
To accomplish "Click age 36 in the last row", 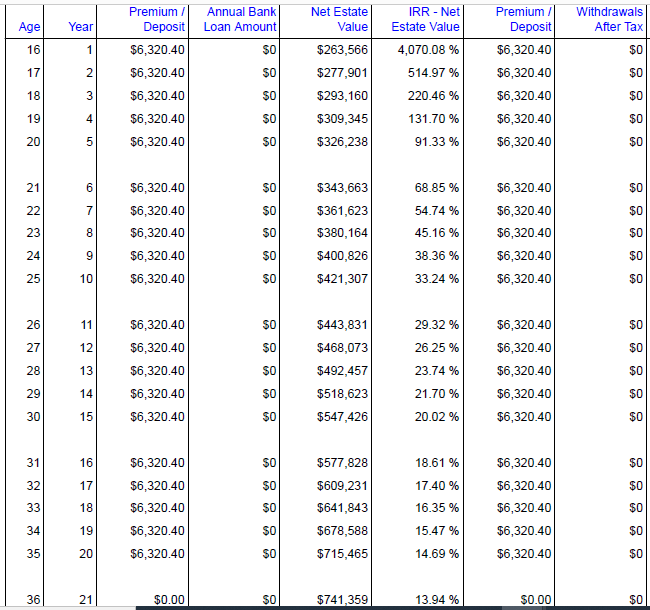I will pos(33,600).
